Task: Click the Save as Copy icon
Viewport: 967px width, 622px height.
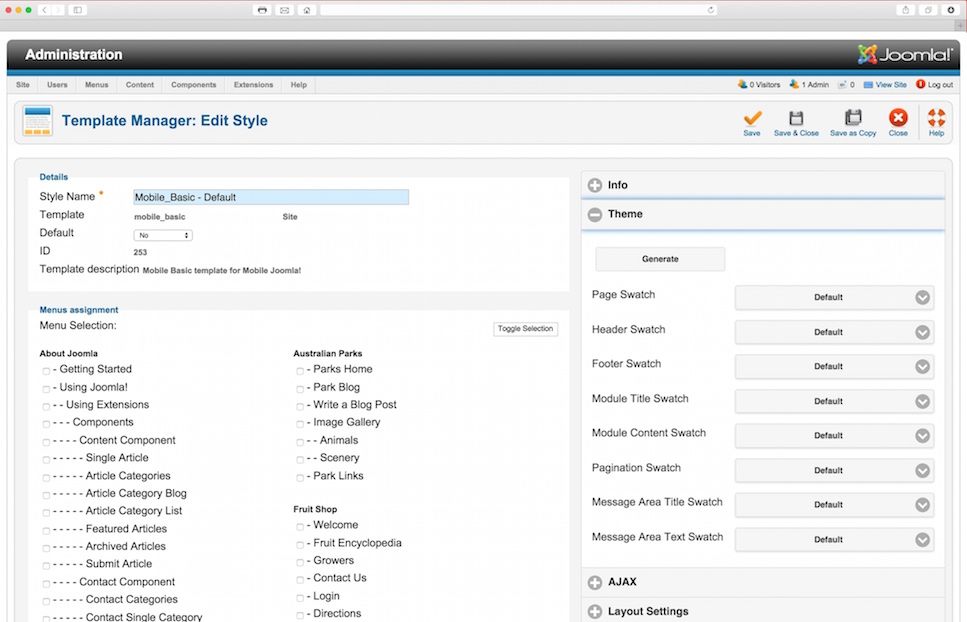Action: tap(853, 117)
